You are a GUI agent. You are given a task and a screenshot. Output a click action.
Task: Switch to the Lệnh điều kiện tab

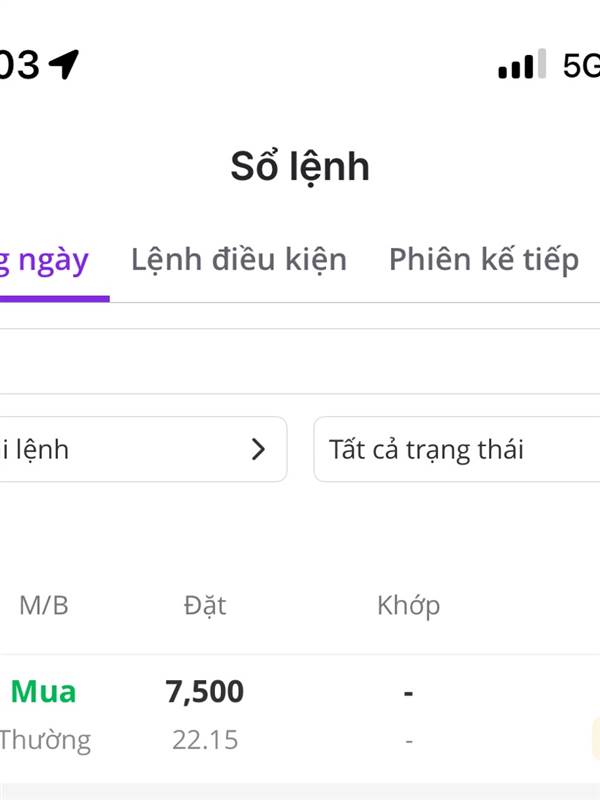pyautogui.click(x=239, y=260)
